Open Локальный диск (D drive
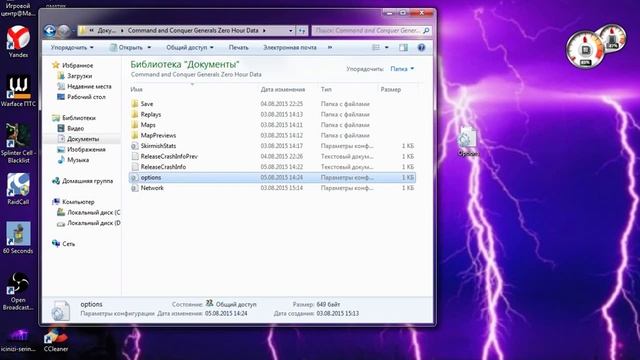The image size is (640, 360). [x=93, y=223]
